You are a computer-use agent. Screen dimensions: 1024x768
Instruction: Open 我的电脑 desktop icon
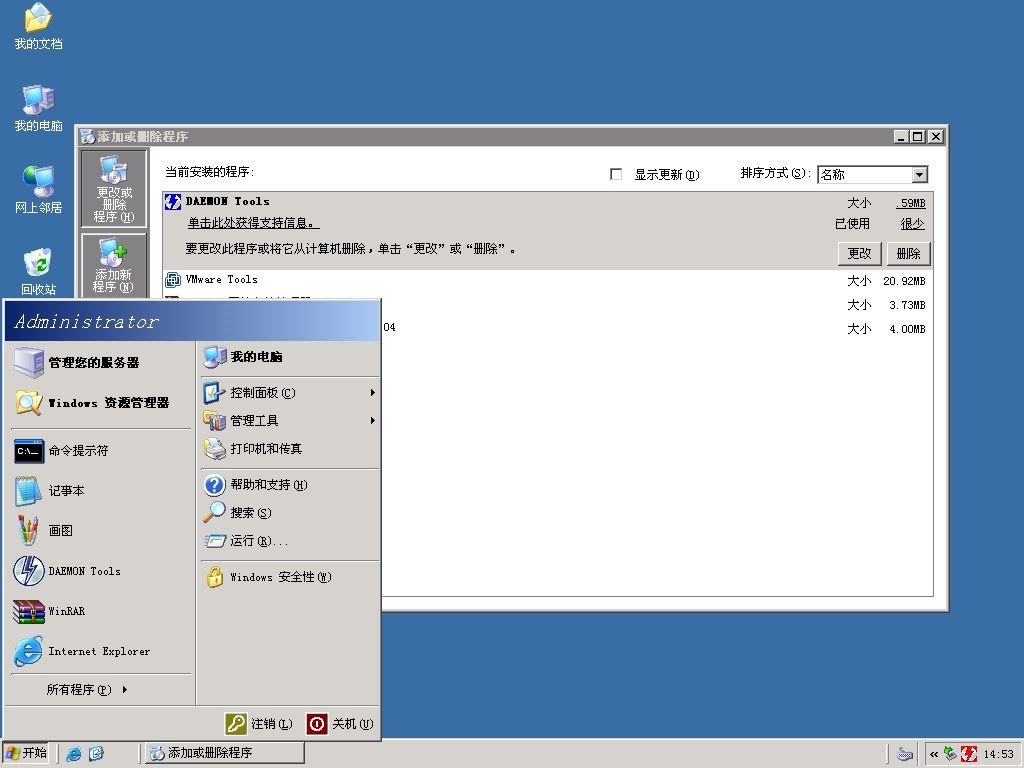(x=38, y=108)
